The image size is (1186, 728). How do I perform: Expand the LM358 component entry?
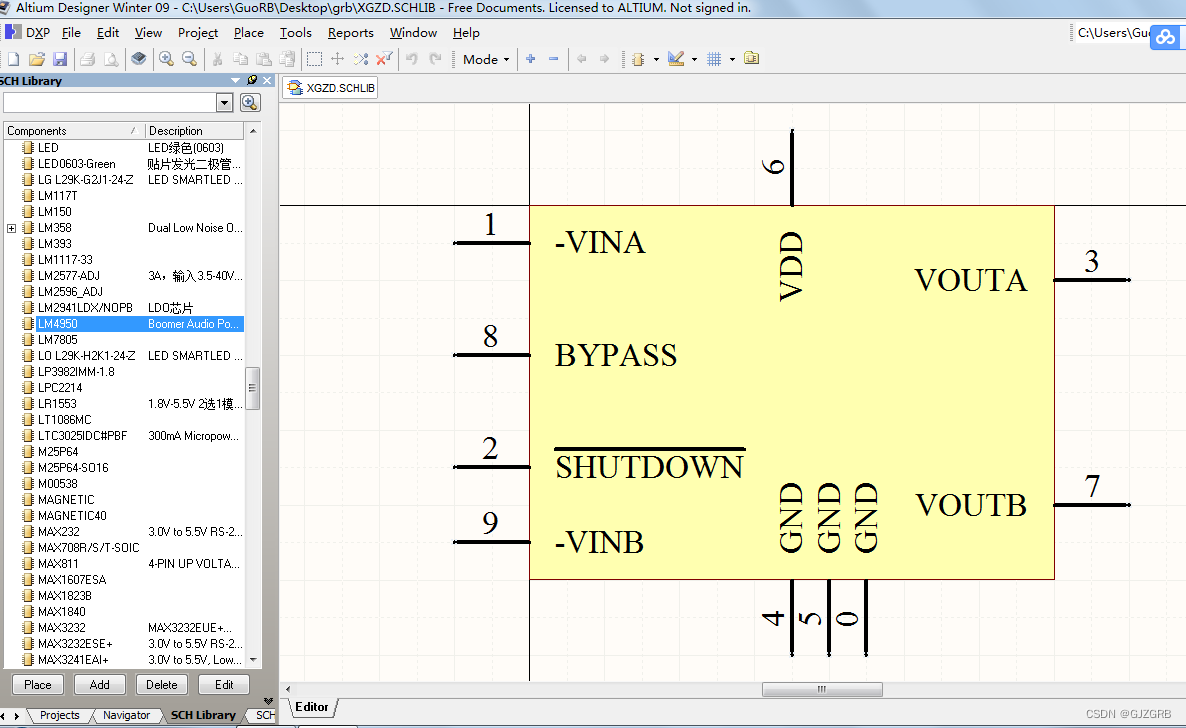[x=9, y=227]
